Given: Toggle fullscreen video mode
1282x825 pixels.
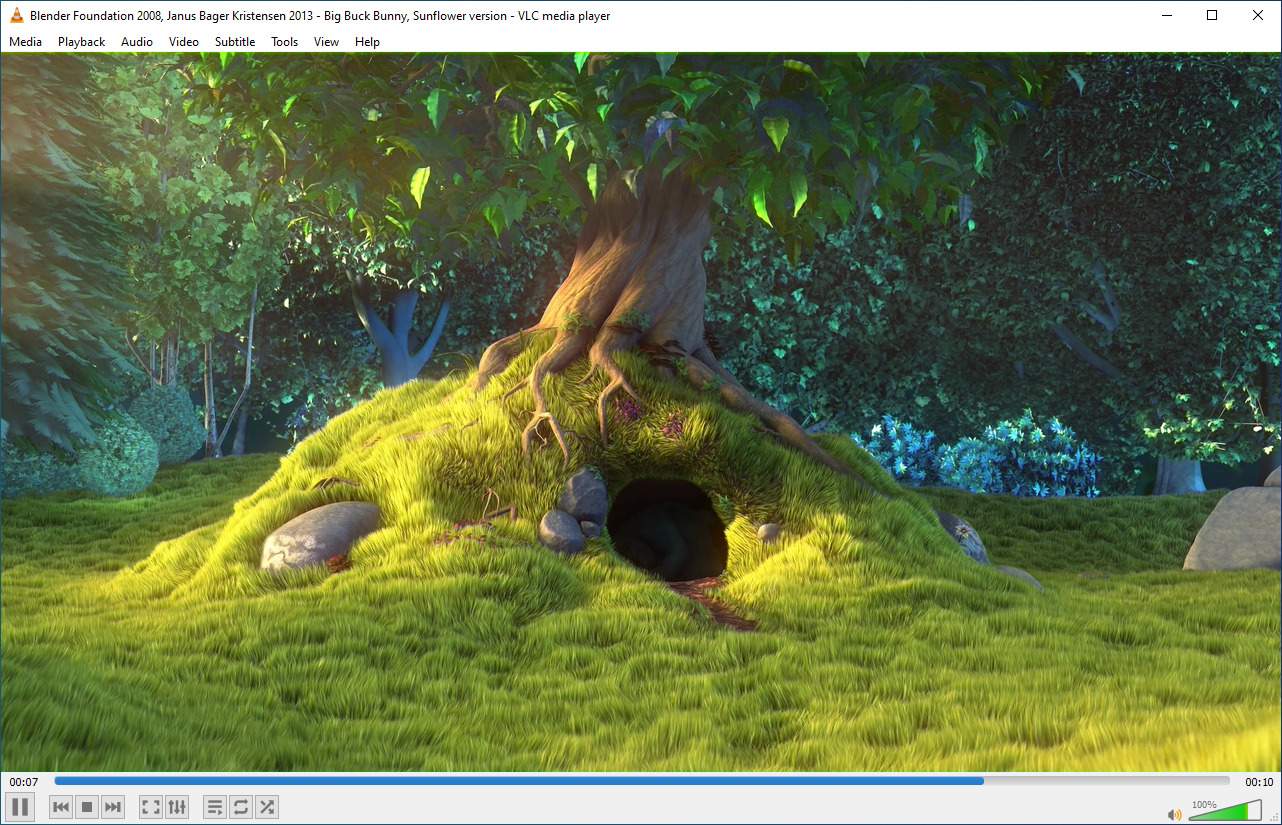Looking at the screenshot, I should click(x=150, y=806).
